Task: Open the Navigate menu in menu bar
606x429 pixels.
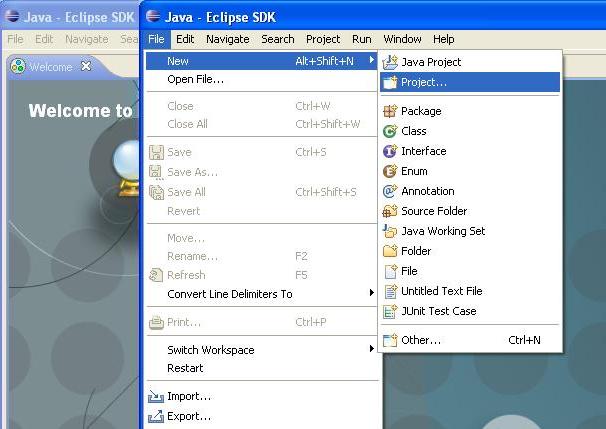Action: [x=227, y=39]
